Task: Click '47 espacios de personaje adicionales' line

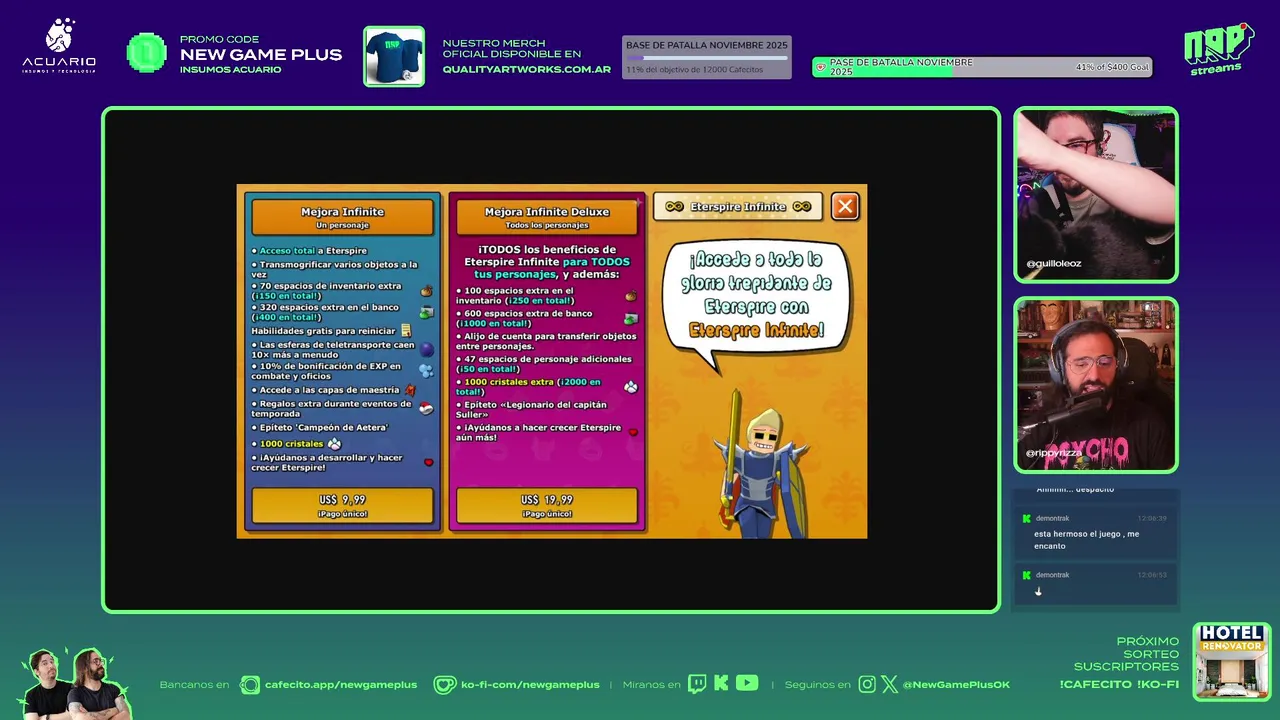Action: click(545, 364)
